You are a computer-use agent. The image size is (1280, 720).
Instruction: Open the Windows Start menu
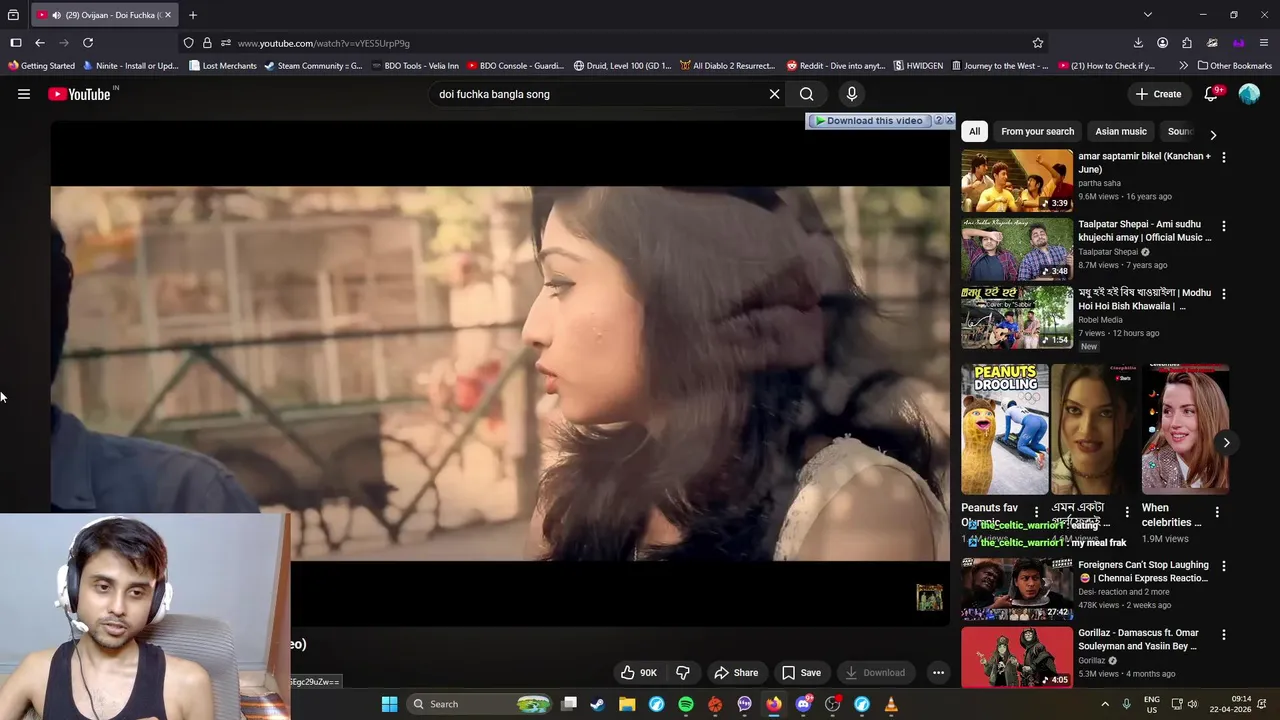pos(389,704)
